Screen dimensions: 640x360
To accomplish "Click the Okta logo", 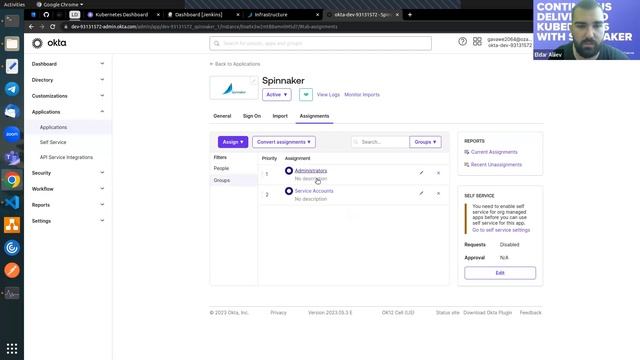I will point(49,43).
